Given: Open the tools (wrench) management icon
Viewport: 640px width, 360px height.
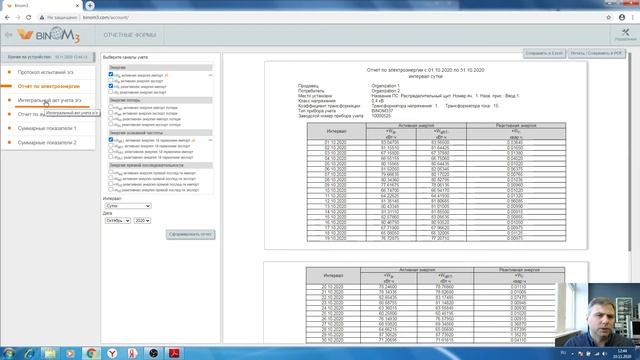Looking at the screenshot, I should coord(625,34).
